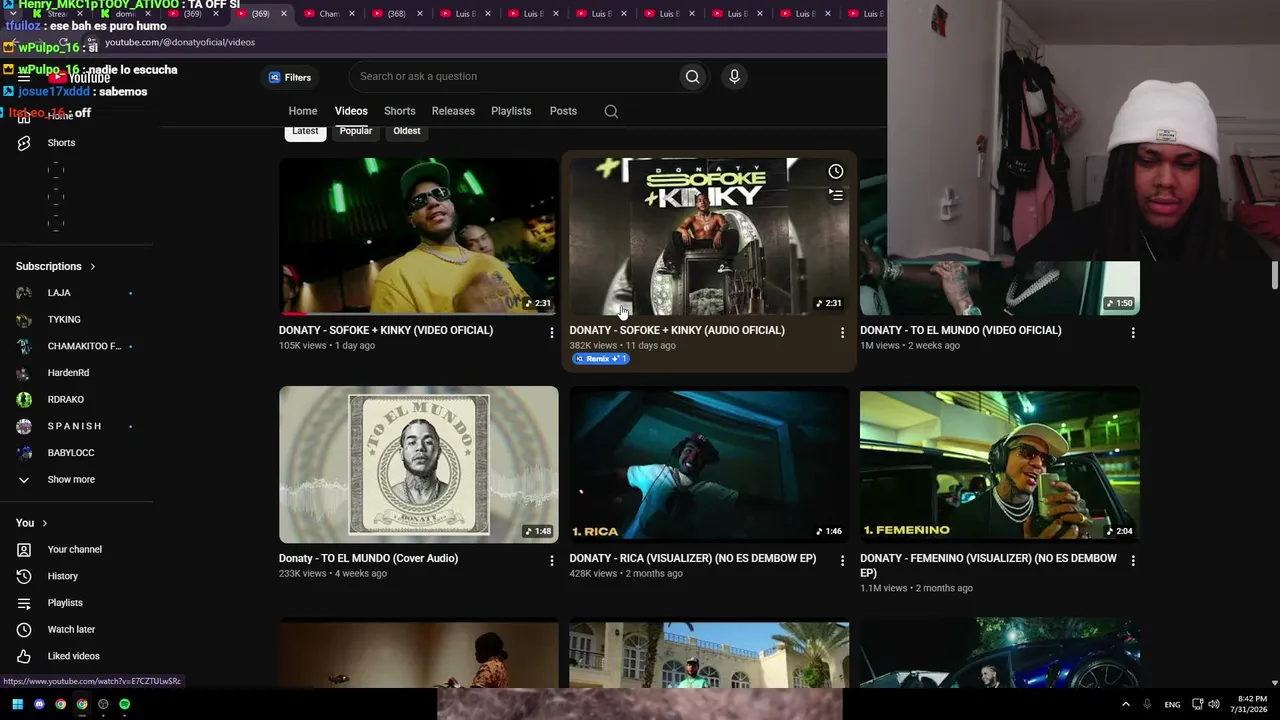Open the Filters button
The height and width of the screenshot is (720, 1280).
point(290,77)
